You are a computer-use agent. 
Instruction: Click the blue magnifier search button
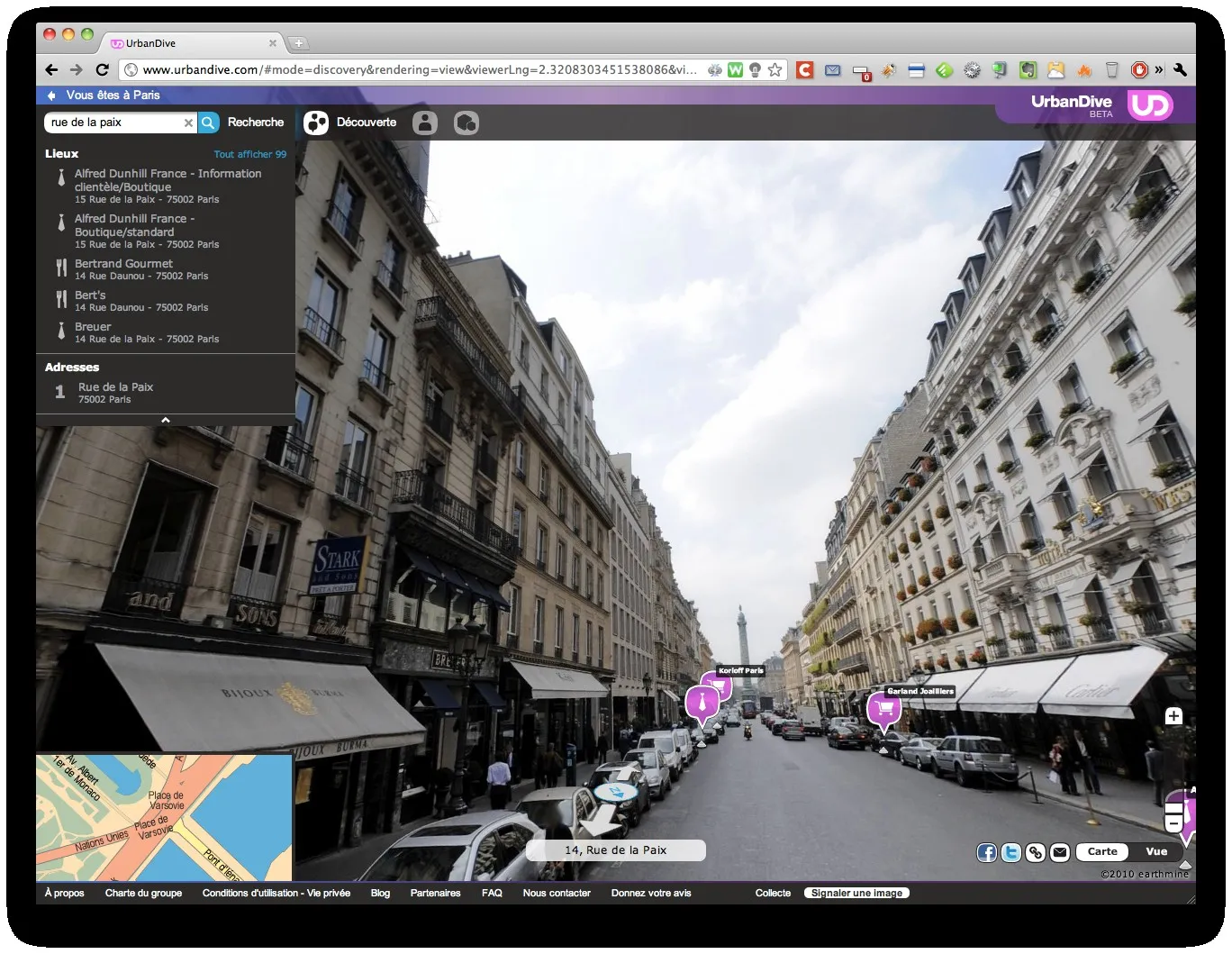point(208,123)
